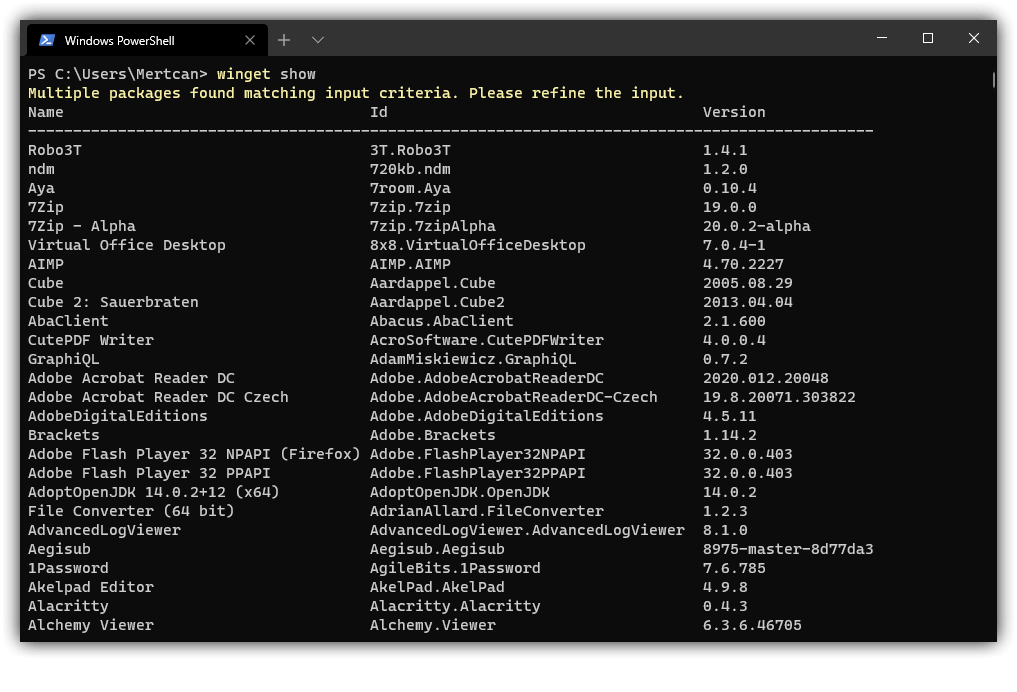This screenshot has height=692, width=1017.
Task: Click 'Virtual Office Desktop' name
Action: click(x=126, y=245)
